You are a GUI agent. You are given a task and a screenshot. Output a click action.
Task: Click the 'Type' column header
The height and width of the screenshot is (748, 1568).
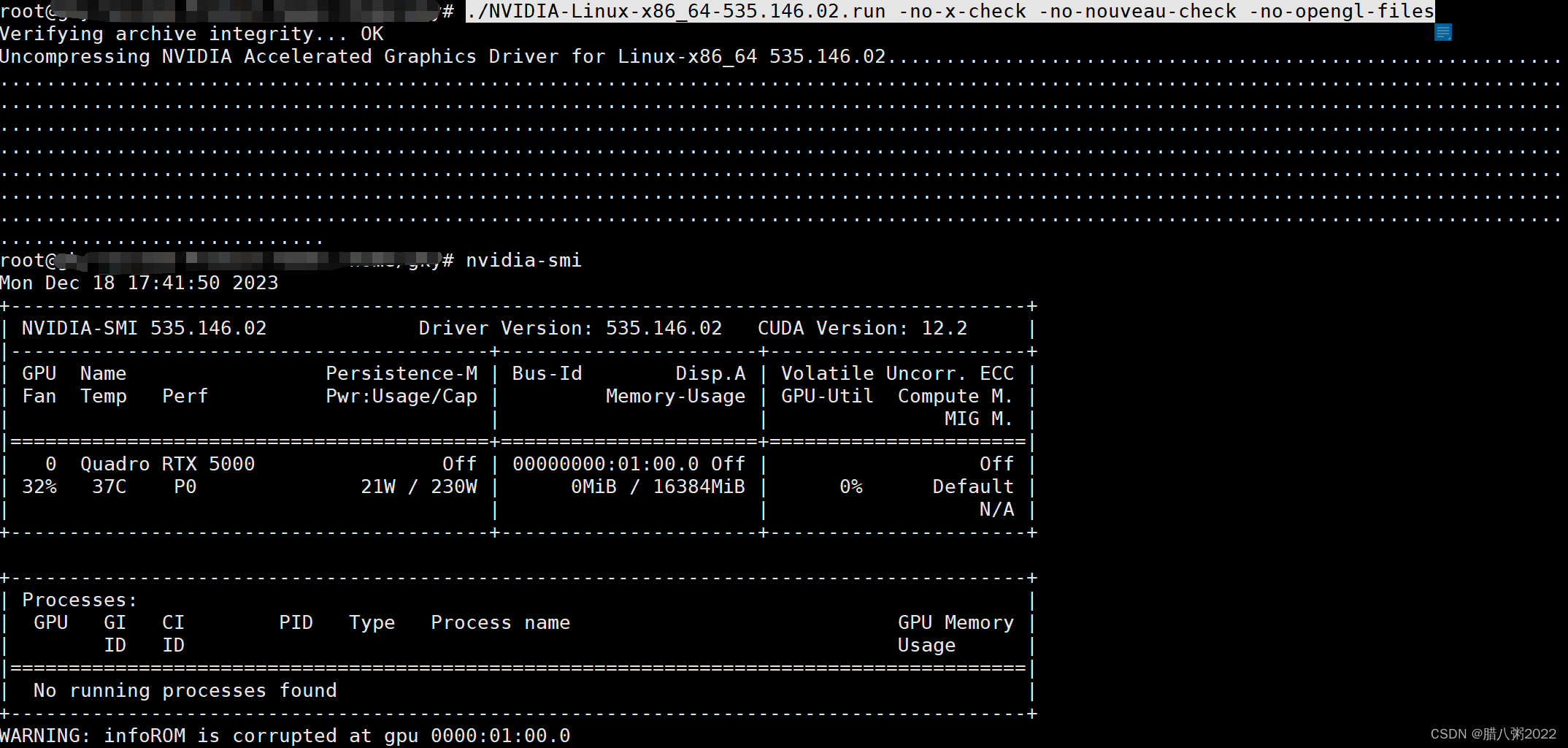(372, 623)
